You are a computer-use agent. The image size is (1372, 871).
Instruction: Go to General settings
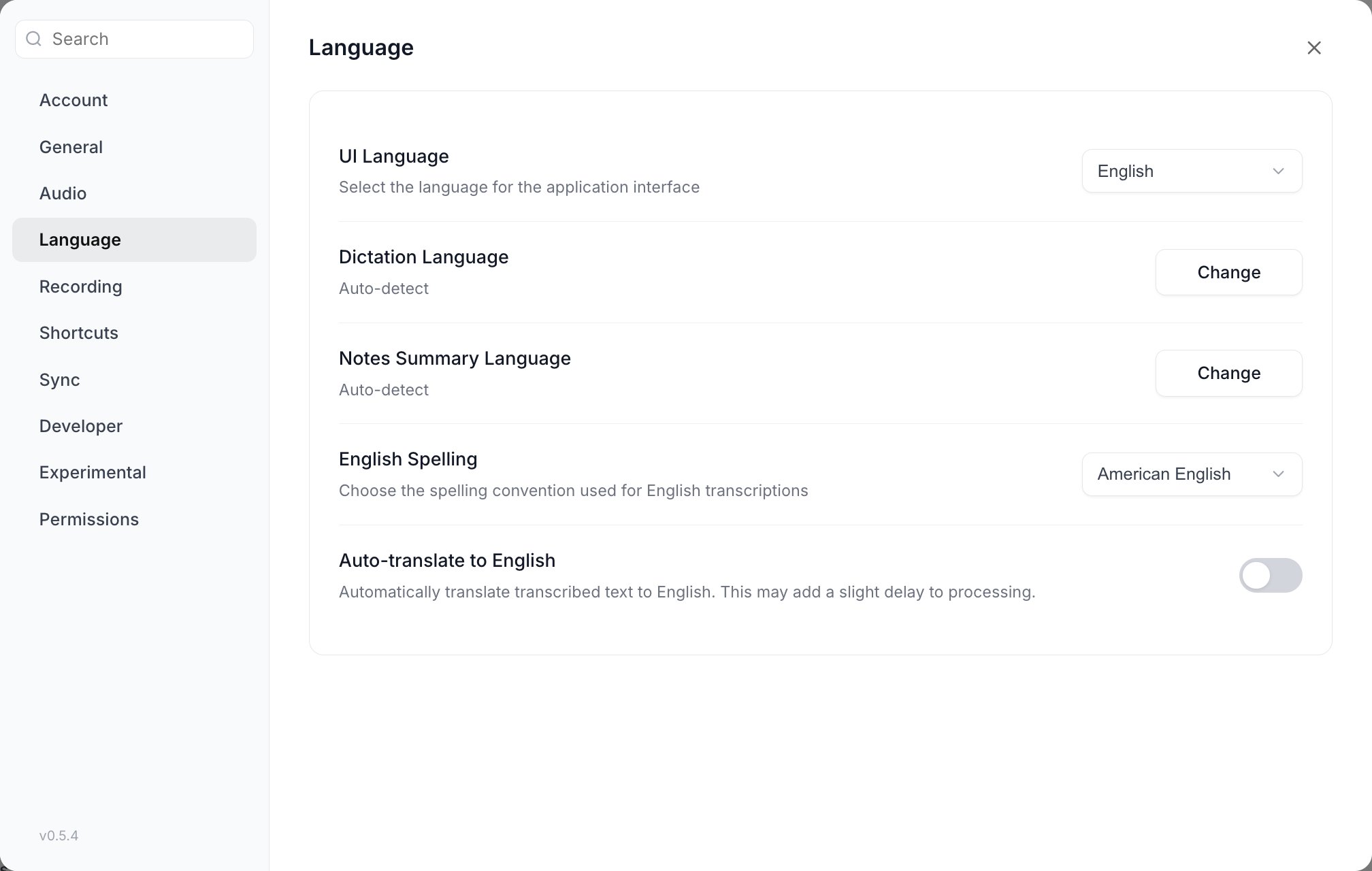[x=134, y=147]
